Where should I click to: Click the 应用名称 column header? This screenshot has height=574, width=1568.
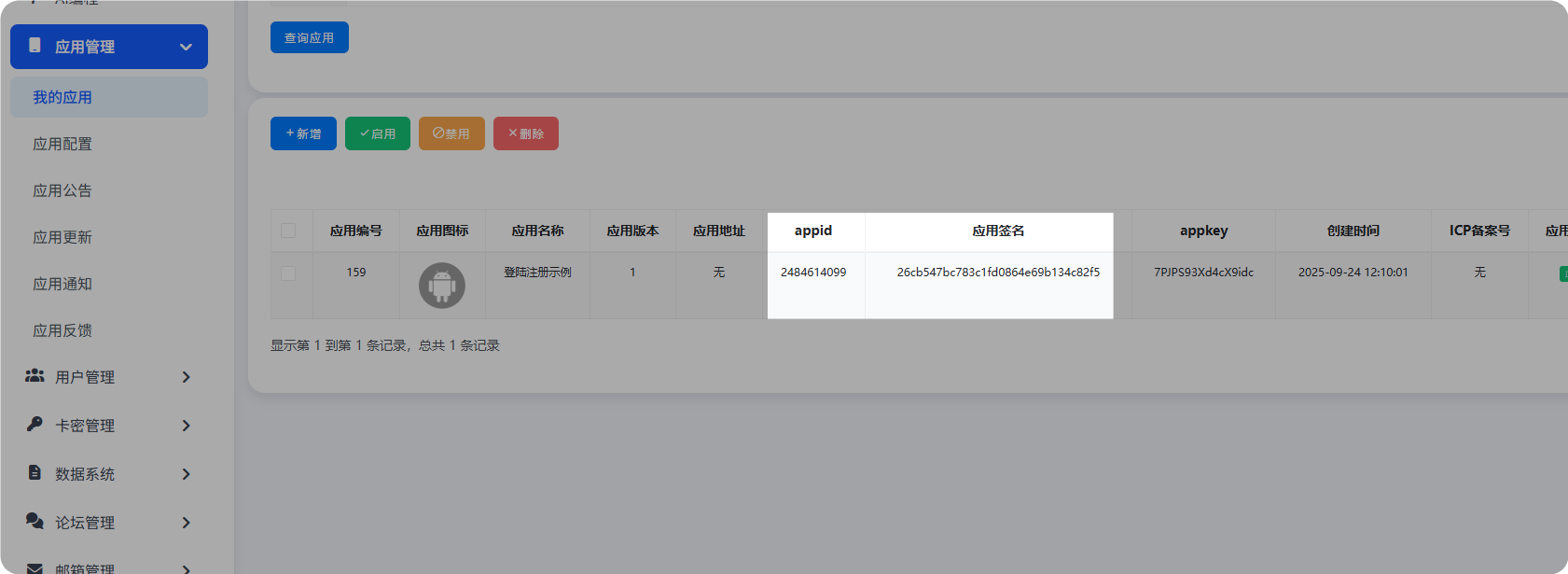[x=538, y=231]
